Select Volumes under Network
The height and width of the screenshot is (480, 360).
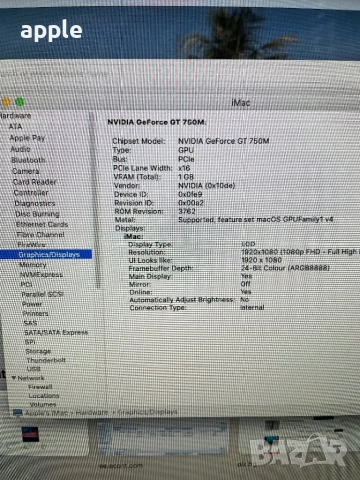(x=43, y=404)
